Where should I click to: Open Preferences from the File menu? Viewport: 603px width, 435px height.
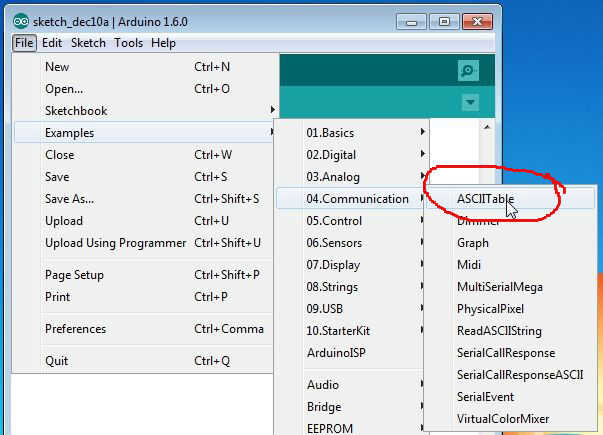(x=143, y=329)
